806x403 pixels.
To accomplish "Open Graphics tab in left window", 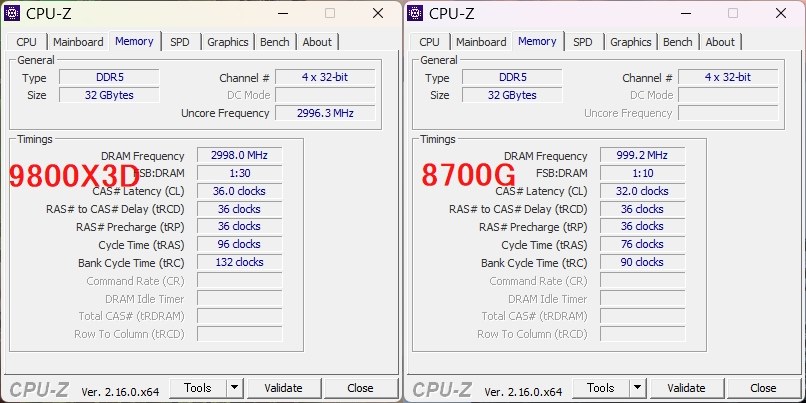I will tap(228, 42).
